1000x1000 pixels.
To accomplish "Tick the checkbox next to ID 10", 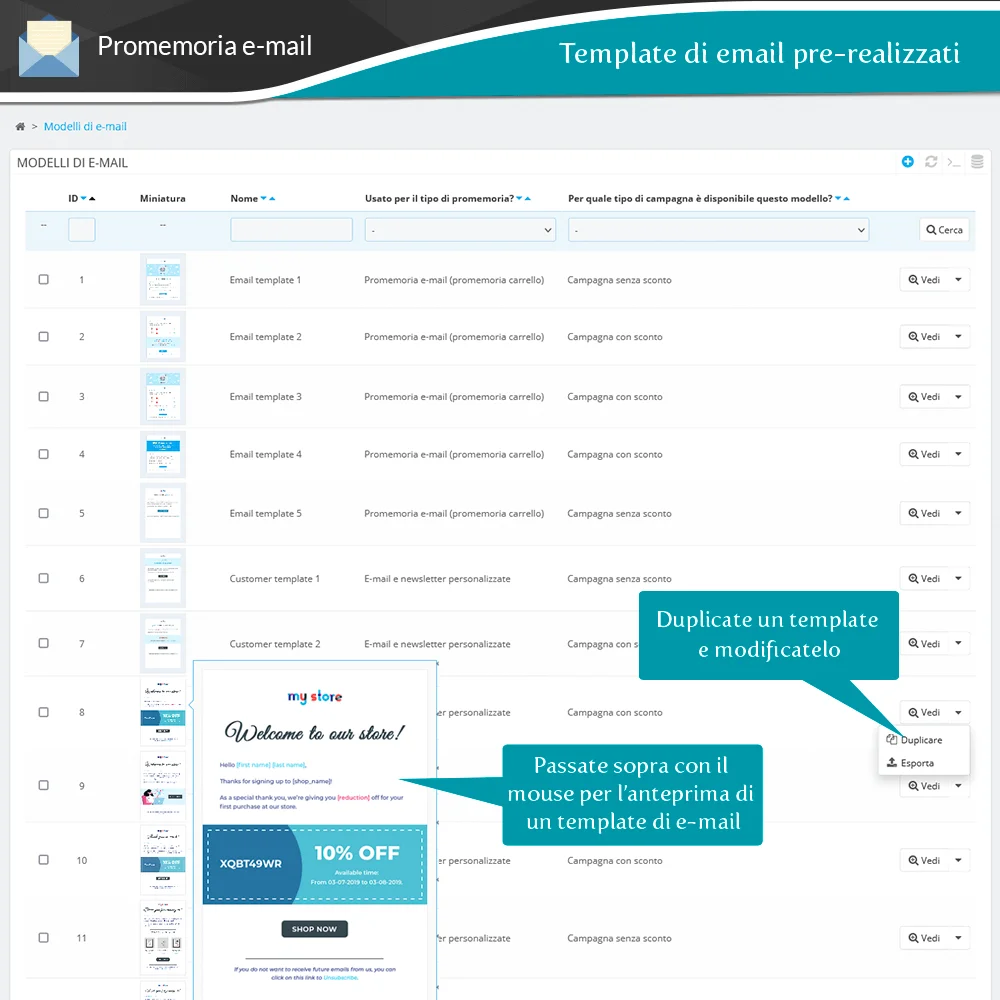I will [43, 860].
